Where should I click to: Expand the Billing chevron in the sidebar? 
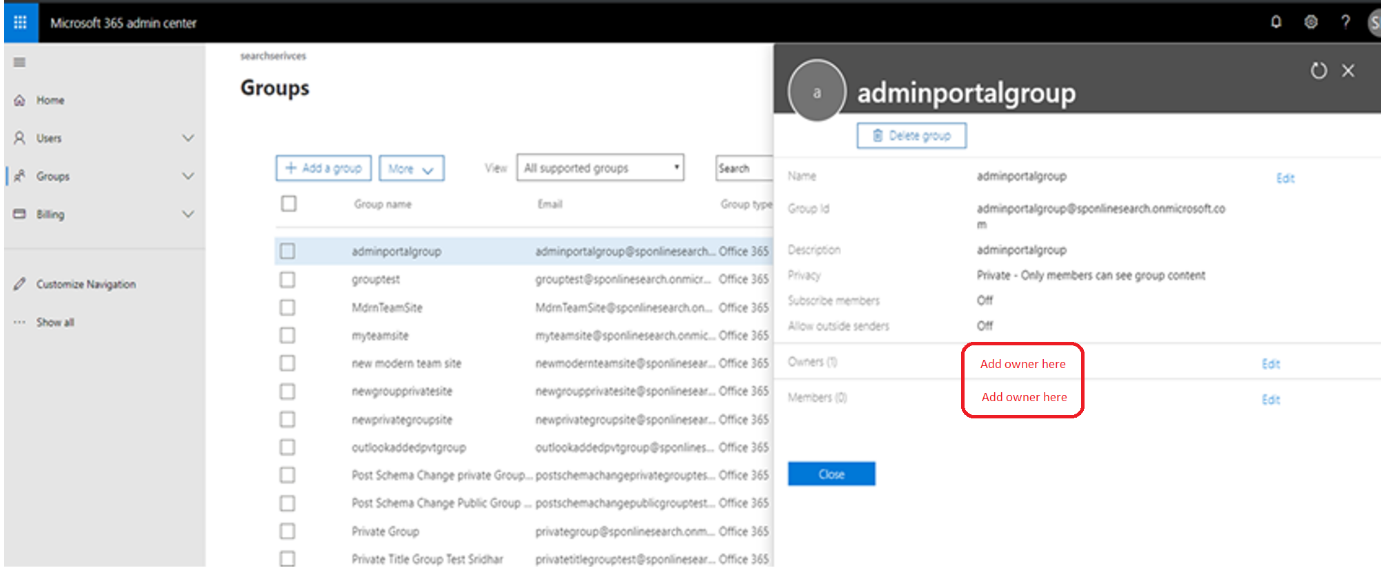[x=188, y=214]
